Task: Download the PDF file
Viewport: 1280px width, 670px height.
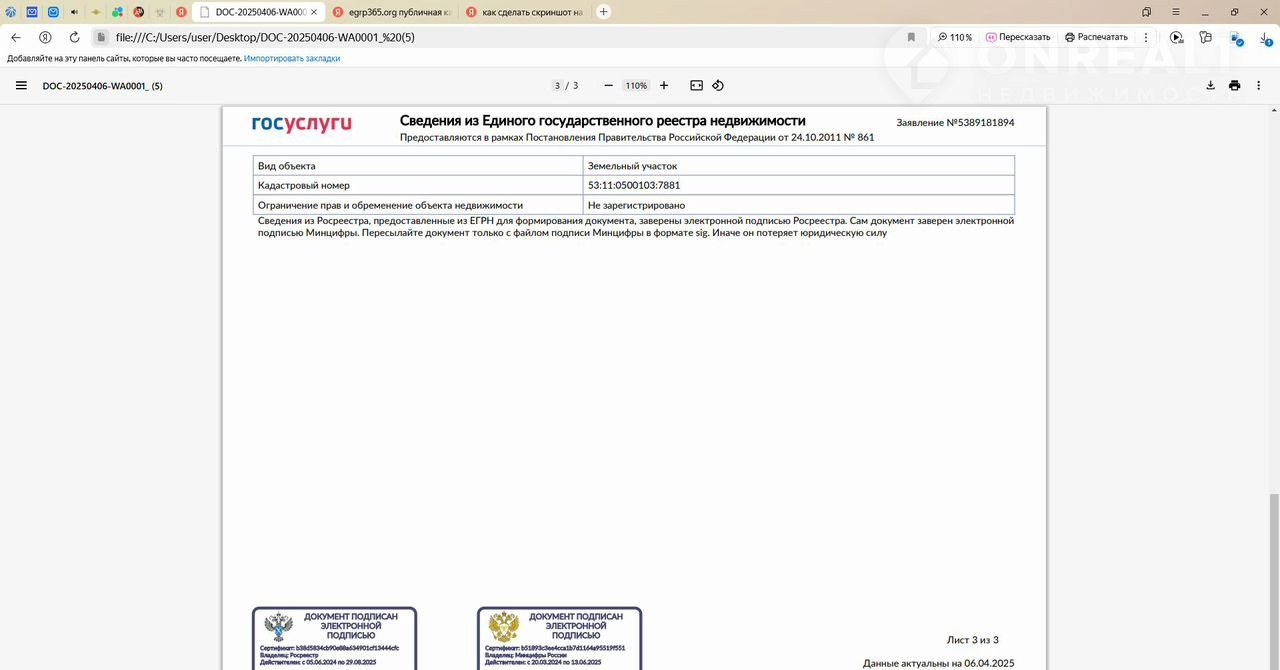Action: pos(1210,86)
